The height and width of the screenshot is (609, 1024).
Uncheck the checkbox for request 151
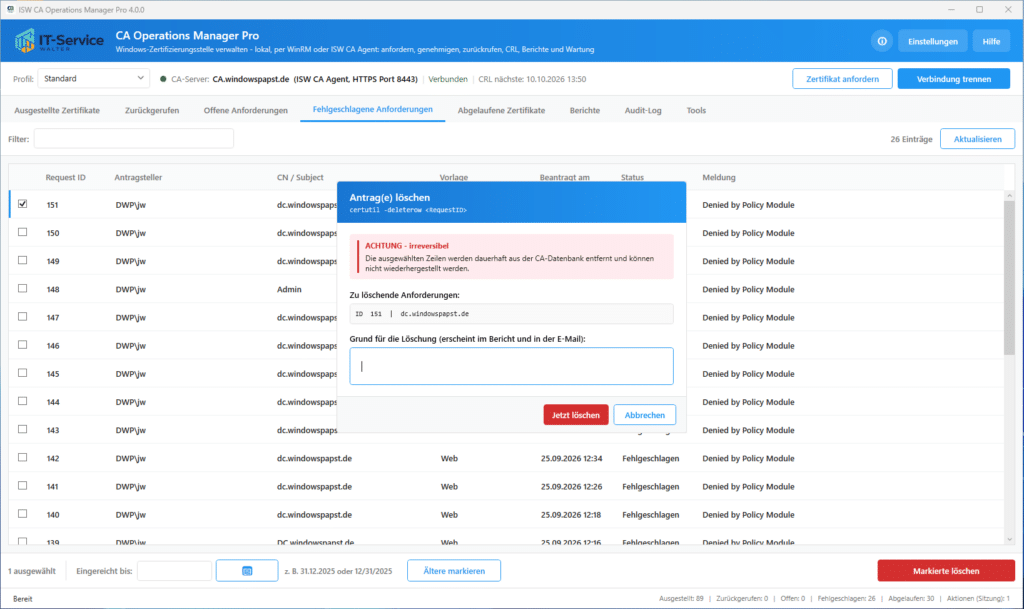point(23,204)
